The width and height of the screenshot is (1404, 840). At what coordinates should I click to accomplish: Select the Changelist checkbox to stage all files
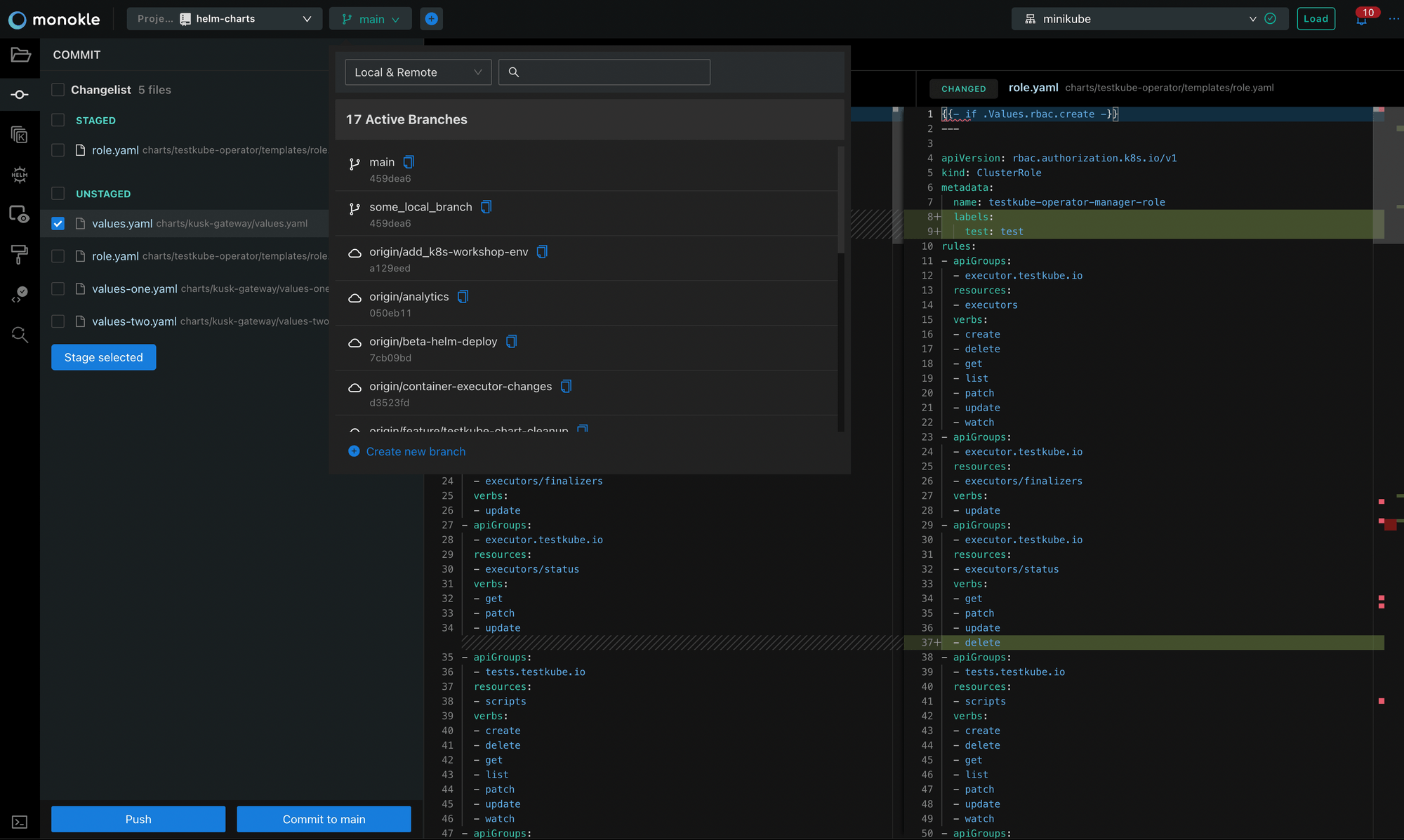point(58,90)
